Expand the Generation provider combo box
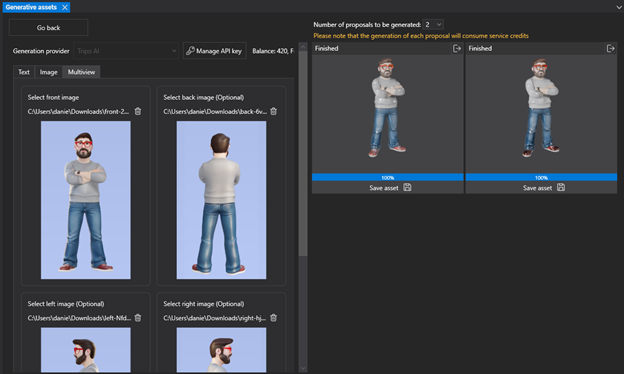The image size is (624, 374). pyautogui.click(x=126, y=51)
